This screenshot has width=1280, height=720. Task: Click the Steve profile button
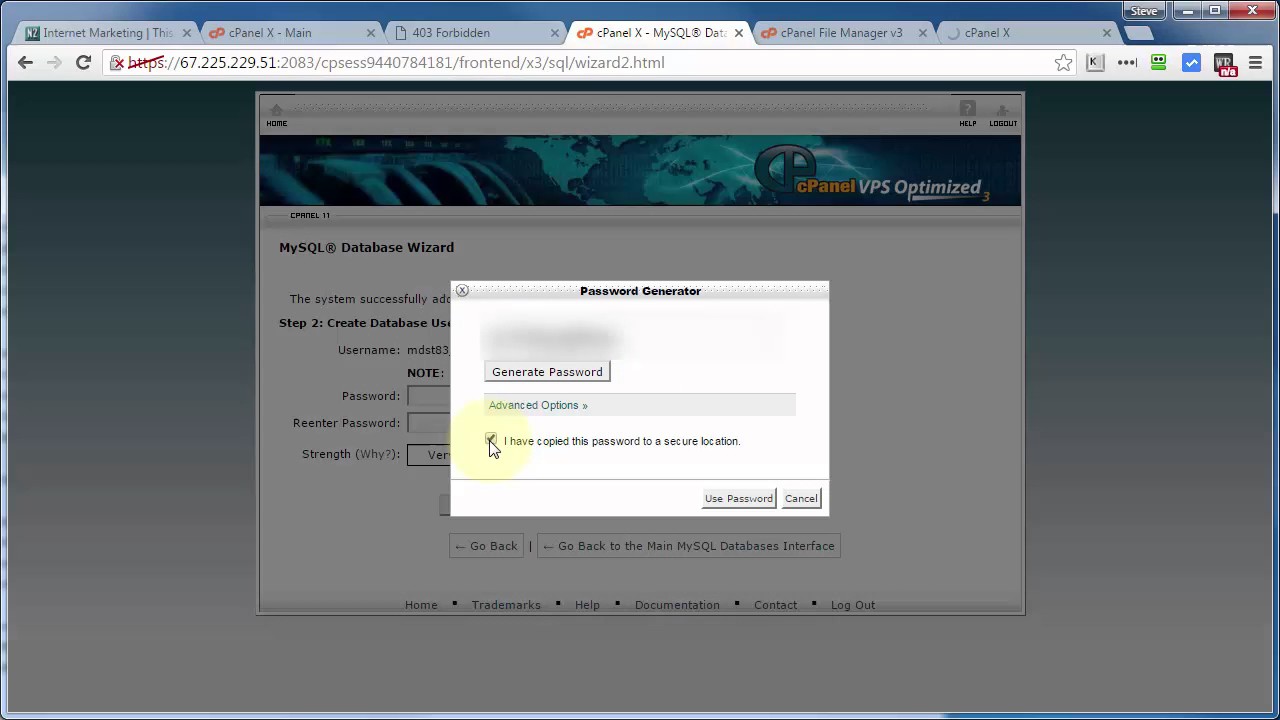coord(1144,11)
